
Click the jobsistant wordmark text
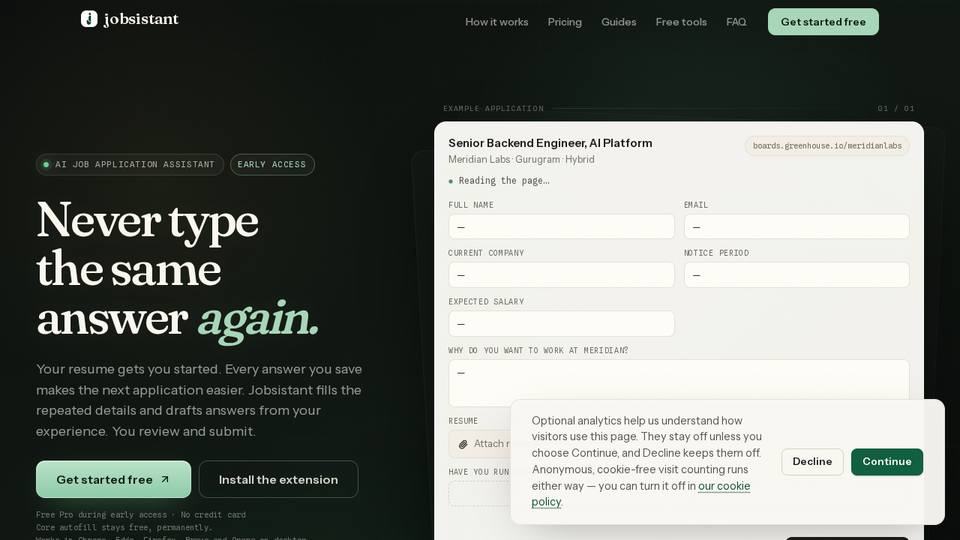(x=141, y=20)
